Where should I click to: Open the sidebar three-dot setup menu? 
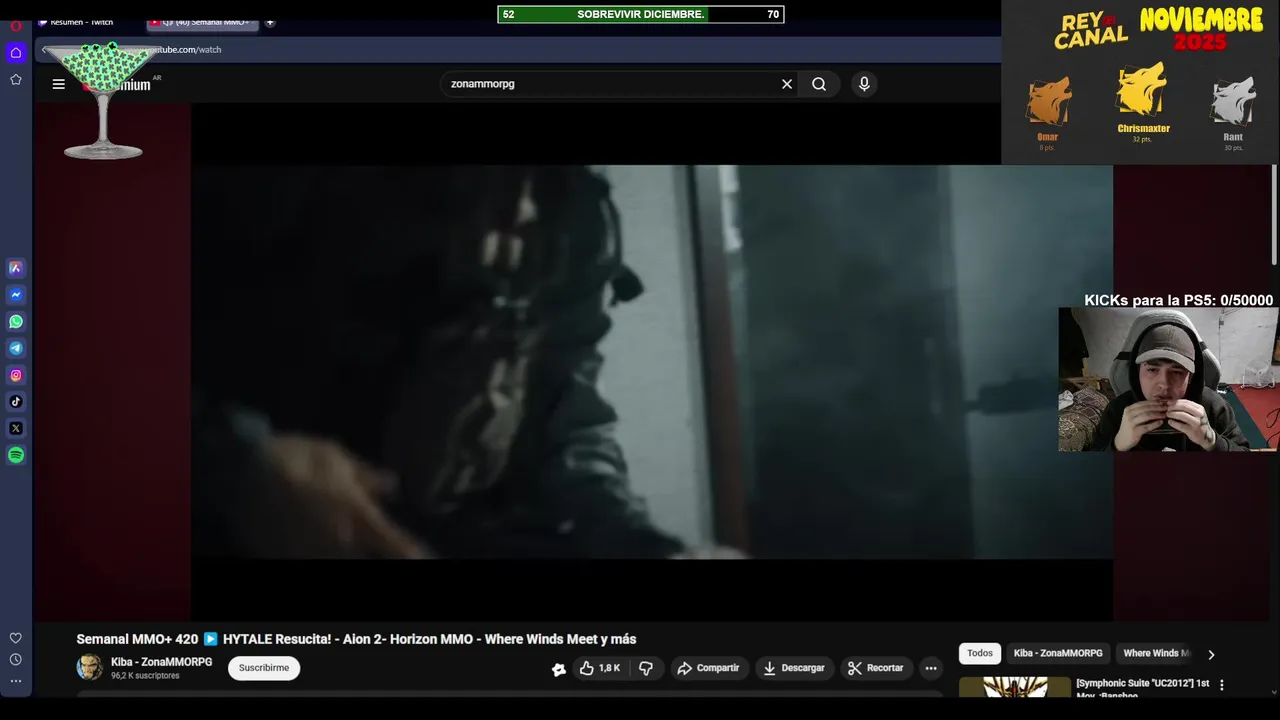pos(16,681)
